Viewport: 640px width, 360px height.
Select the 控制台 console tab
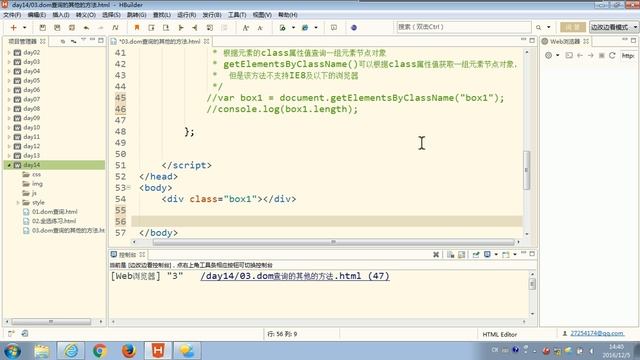click(x=127, y=254)
